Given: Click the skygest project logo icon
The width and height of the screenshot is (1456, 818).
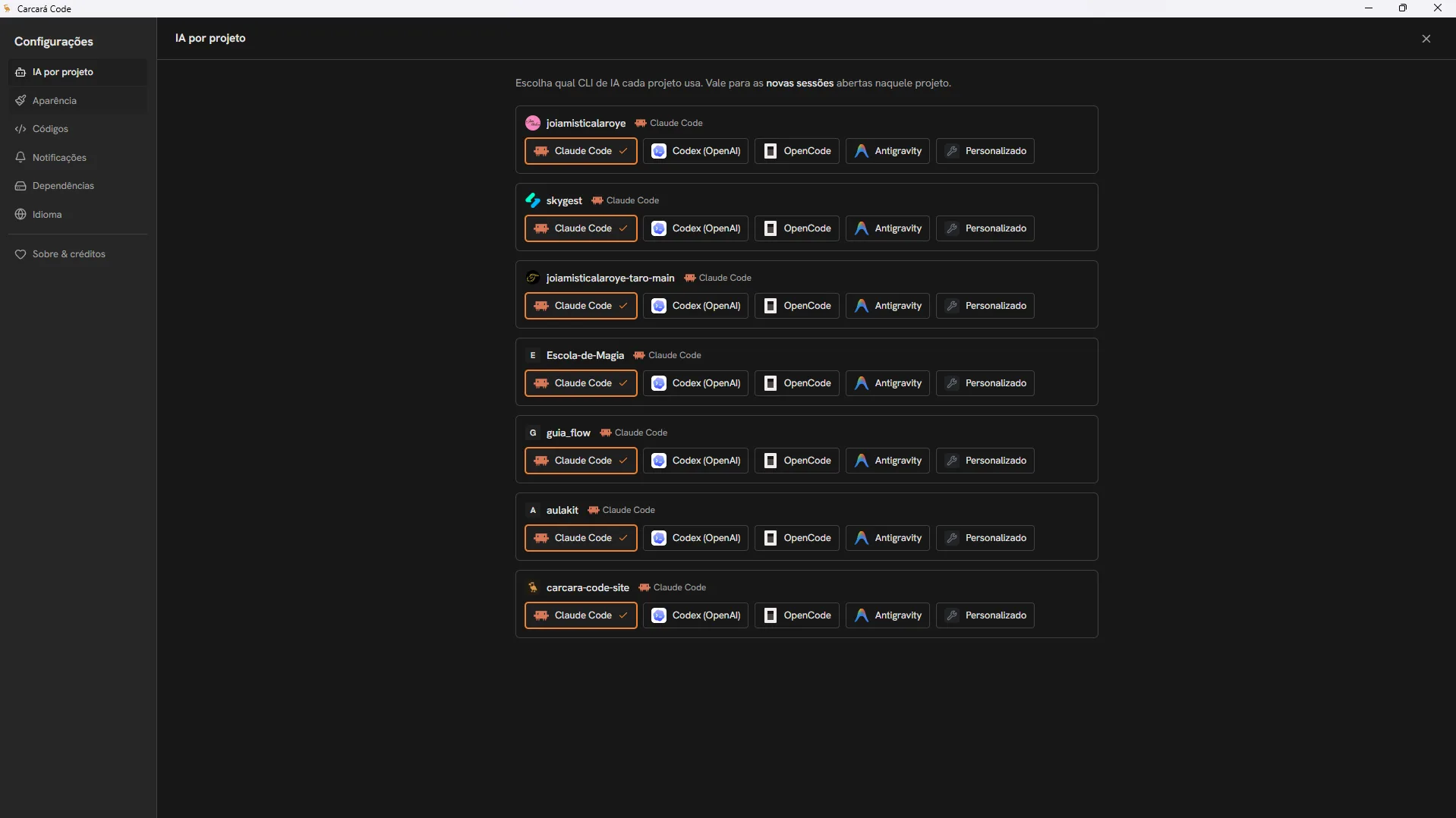Looking at the screenshot, I should coord(533,200).
